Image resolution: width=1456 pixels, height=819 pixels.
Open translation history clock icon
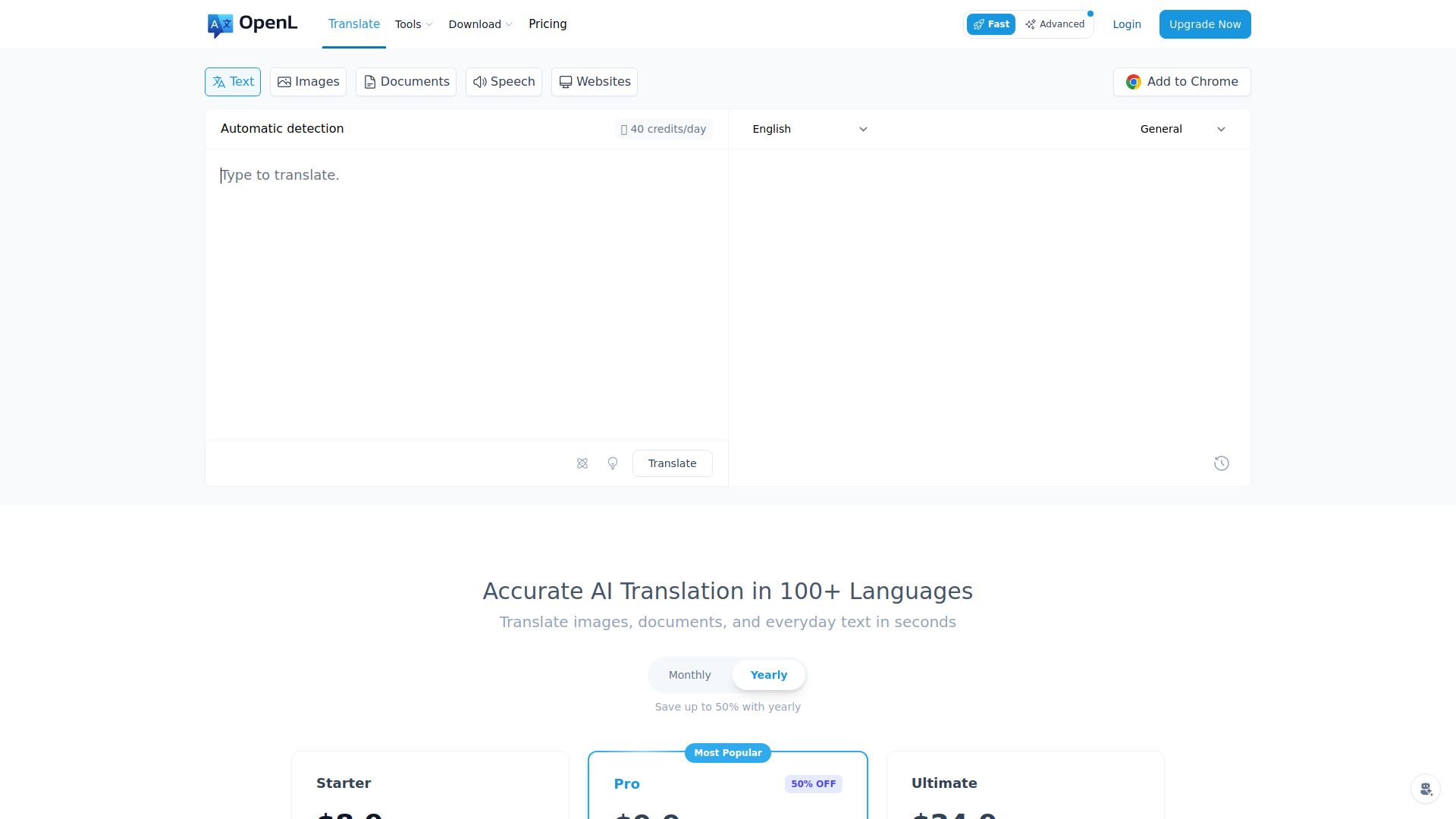pyautogui.click(x=1222, y=463)
